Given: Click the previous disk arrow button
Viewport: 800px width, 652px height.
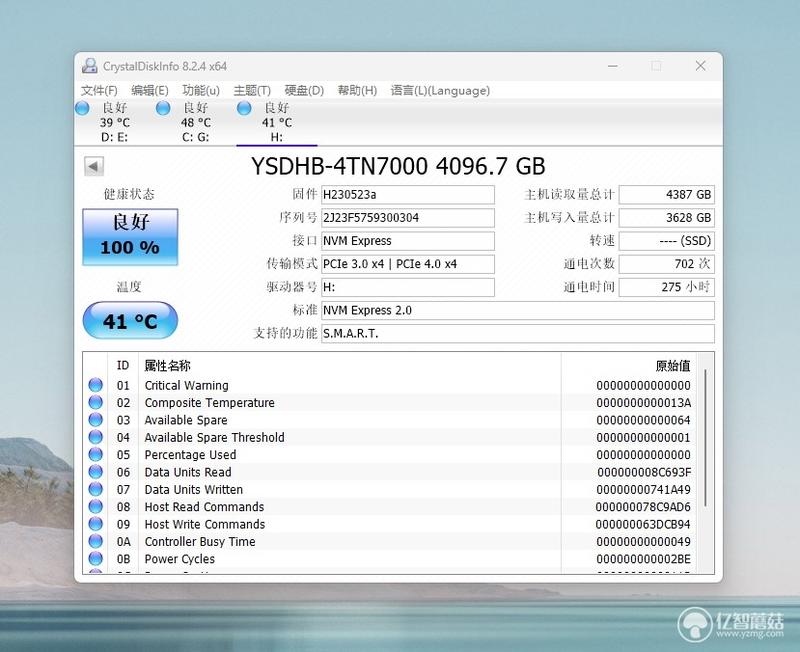Looking at the screenshot, I should (93, 166).
